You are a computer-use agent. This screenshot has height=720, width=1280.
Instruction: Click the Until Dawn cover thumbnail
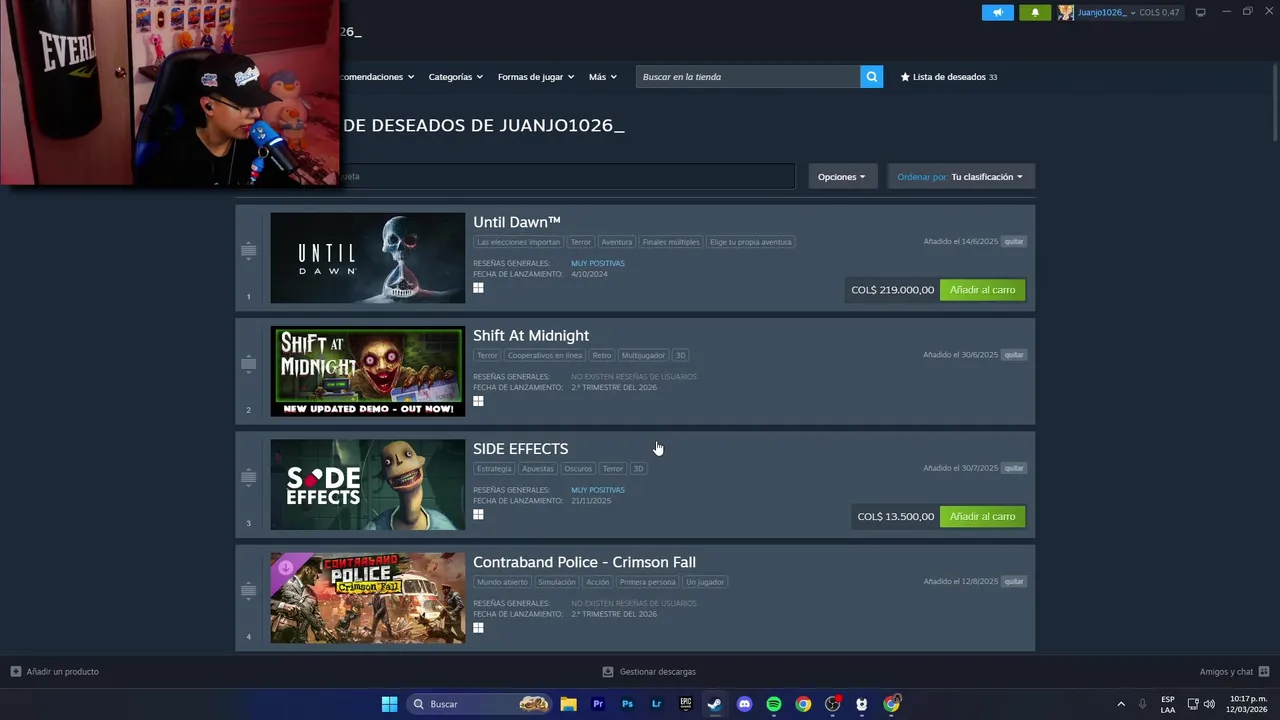[368, 258]
